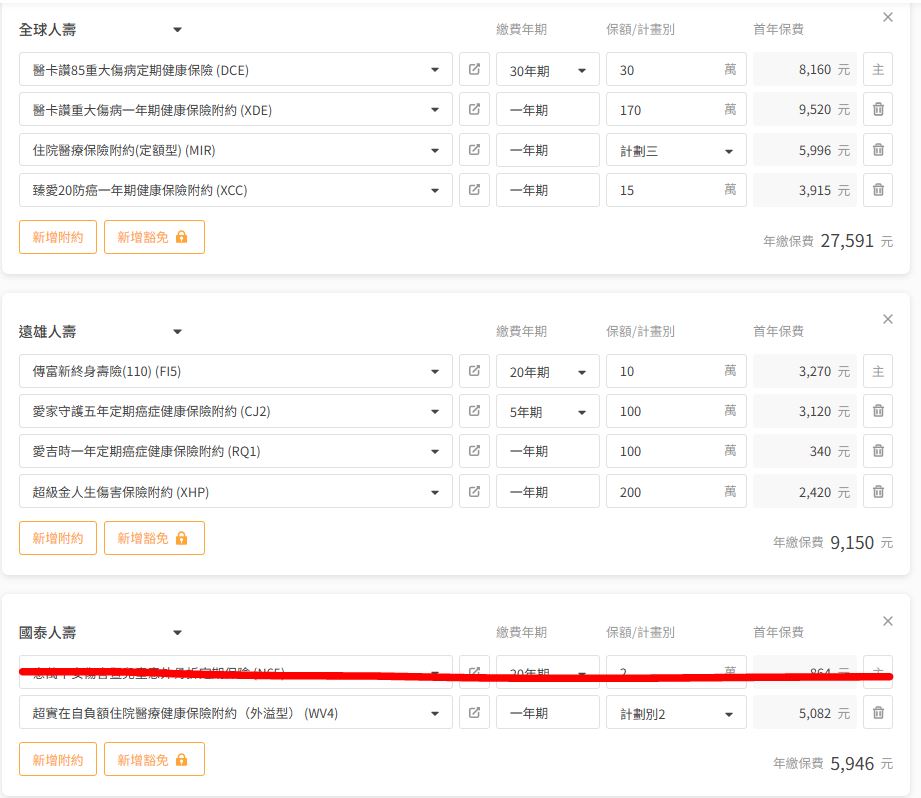Add a rider with 新增附約 under 國泰人壽
921x798 pixels.
coord(58,759)
